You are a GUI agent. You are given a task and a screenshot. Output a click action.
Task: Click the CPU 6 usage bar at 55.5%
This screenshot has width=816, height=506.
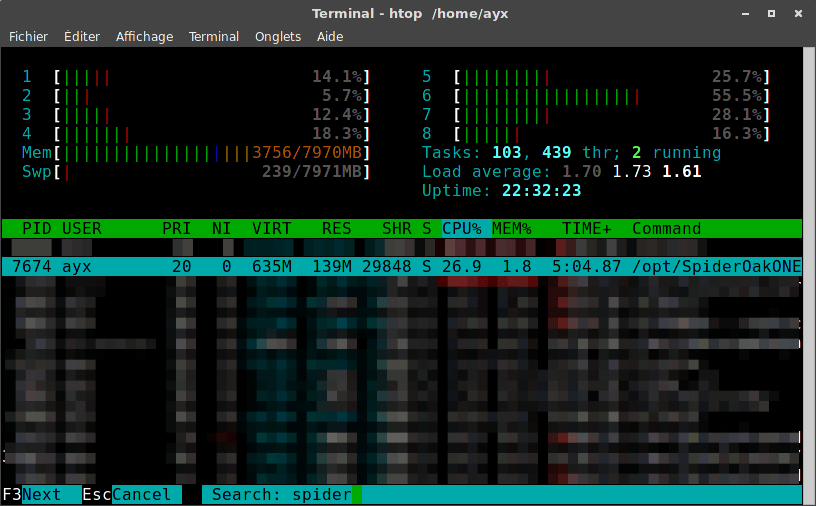[x=611, y=96]
